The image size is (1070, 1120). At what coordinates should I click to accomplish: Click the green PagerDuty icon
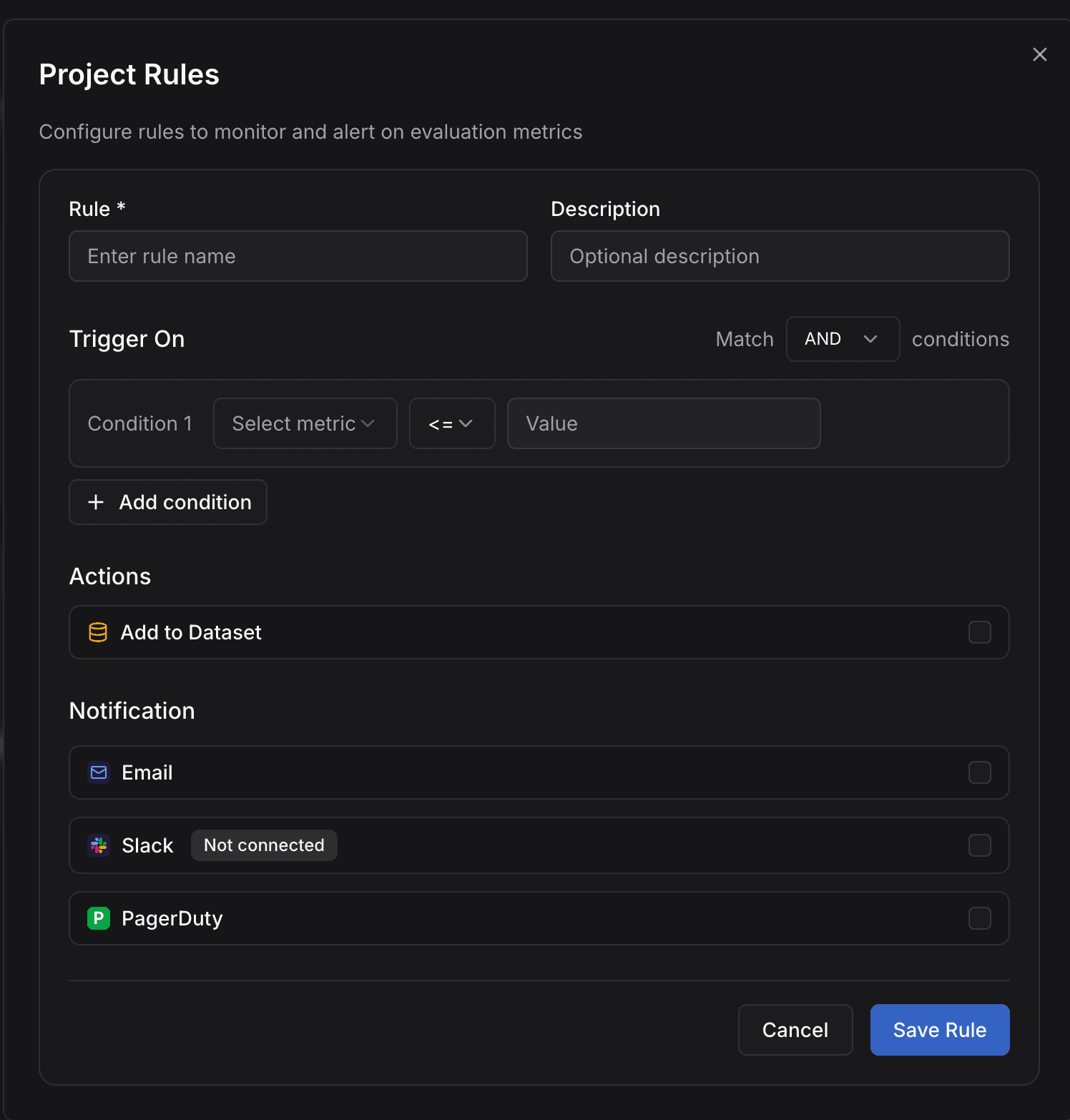click(99, 918)
